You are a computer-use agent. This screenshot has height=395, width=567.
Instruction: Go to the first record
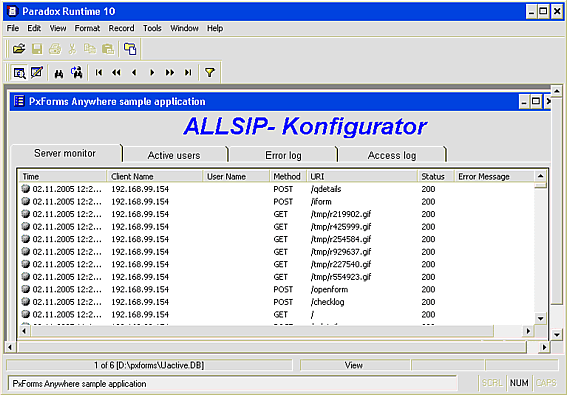click(98, 73)
